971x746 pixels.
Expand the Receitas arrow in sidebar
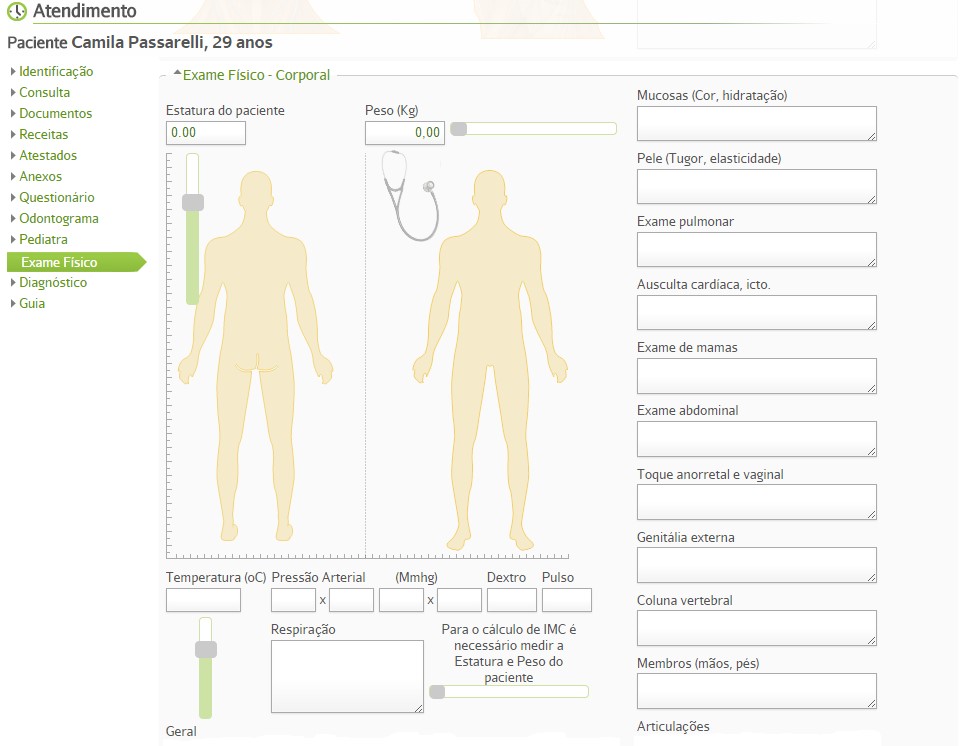tap(13, 134)
